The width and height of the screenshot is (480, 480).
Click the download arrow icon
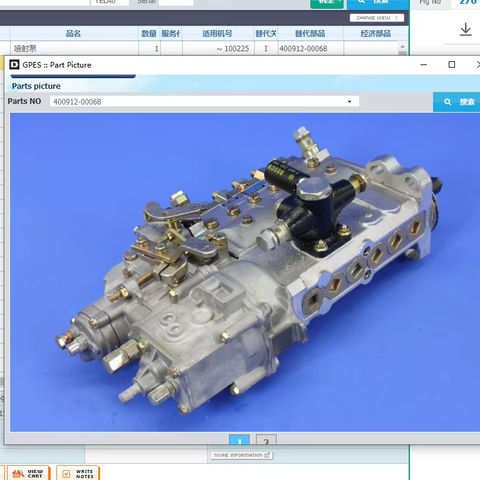[466, 30]
